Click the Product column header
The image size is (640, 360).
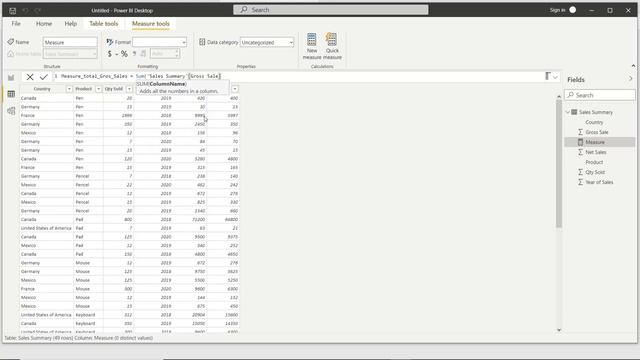(83, 89)
